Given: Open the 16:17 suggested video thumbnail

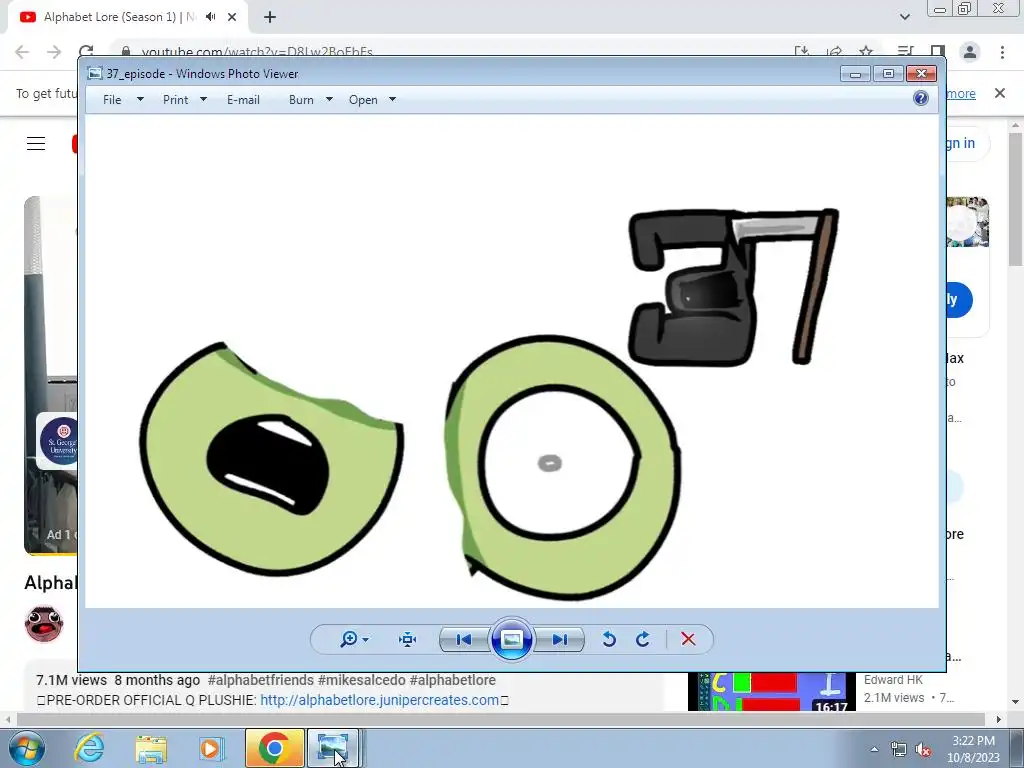Looking at the screenshot, I should (x=771, y=691).
